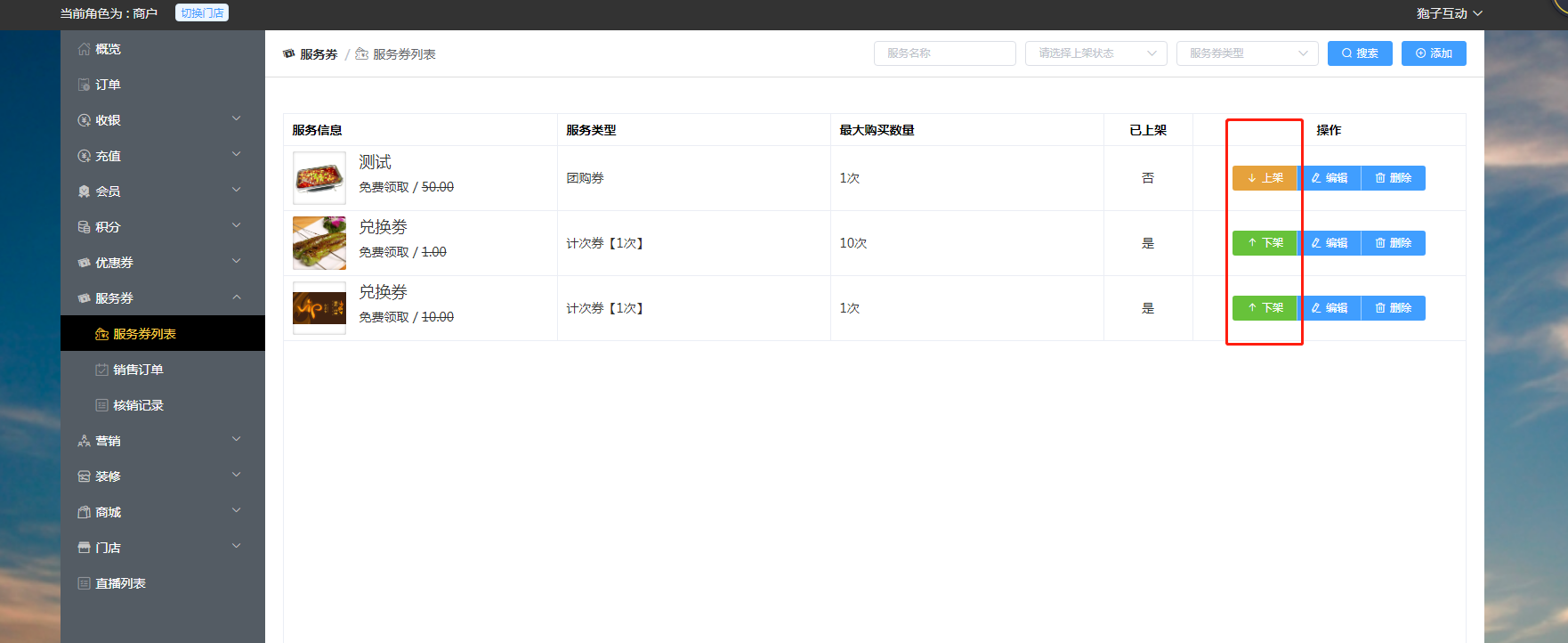Click the breadcrumb 服务券列表 icon
The height and width of the screenshot is (643, 1568).
tap(361, 53)
